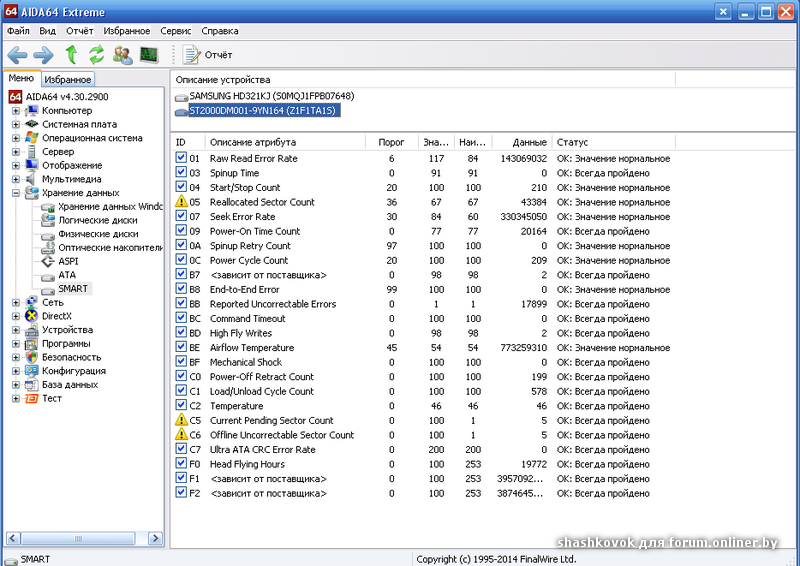Screen dimensions: 800x566
Task: Toggle checkbox for Spinup Time
Action: (x=181, y=172)
